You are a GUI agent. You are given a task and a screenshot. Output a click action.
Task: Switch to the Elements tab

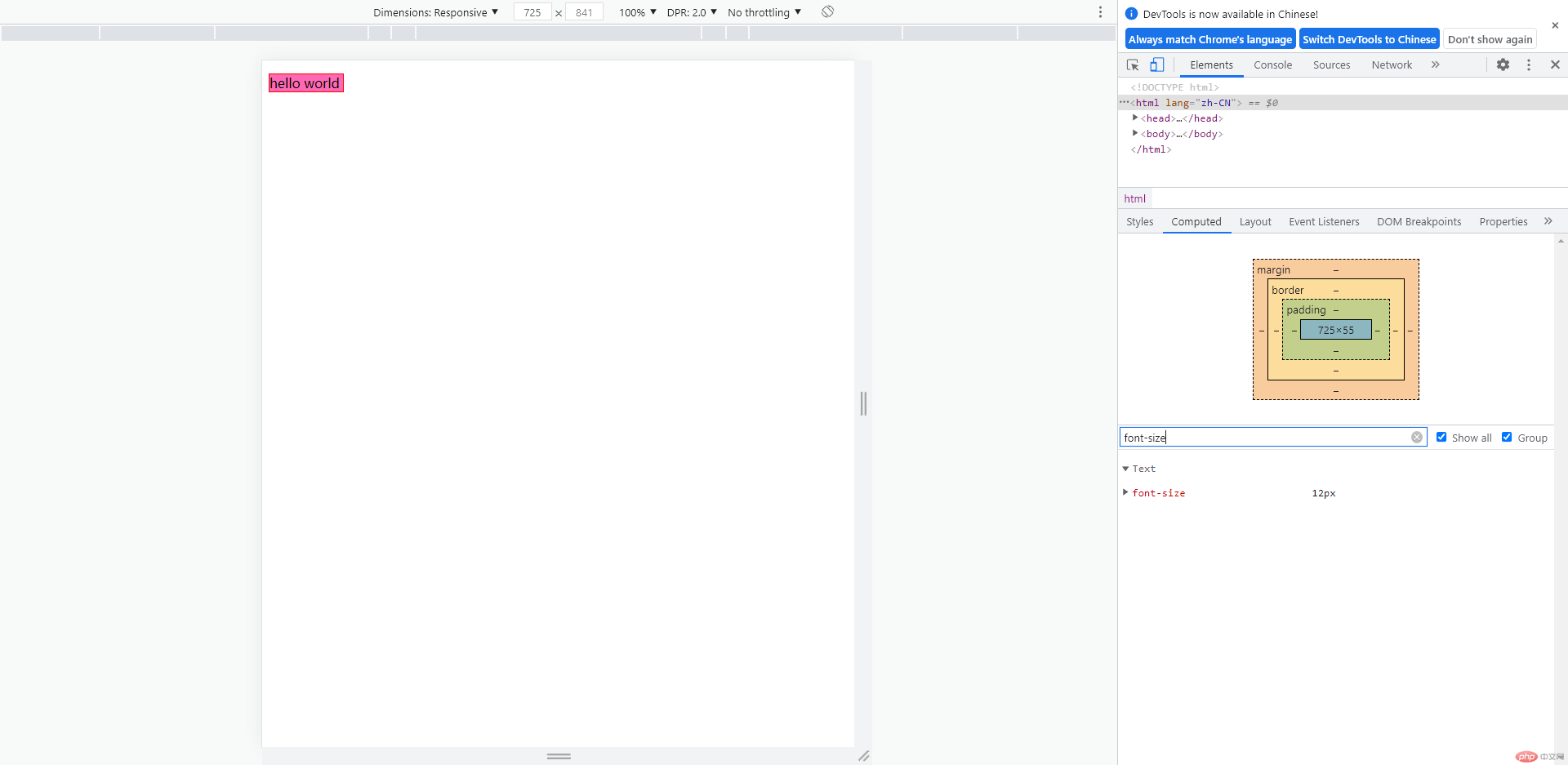pyautogui.click(x=1211, y=65)
